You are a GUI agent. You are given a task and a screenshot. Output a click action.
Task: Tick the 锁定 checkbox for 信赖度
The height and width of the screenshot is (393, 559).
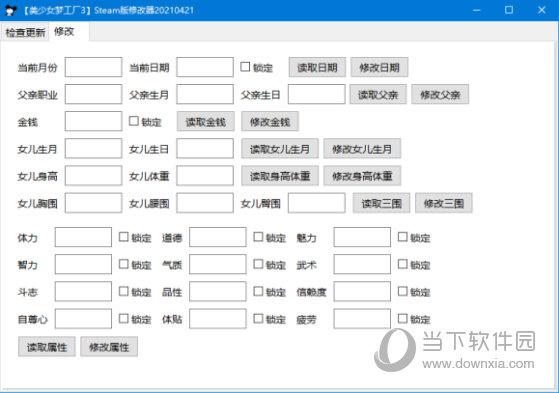pyautogui.click(x=402, y=291)
